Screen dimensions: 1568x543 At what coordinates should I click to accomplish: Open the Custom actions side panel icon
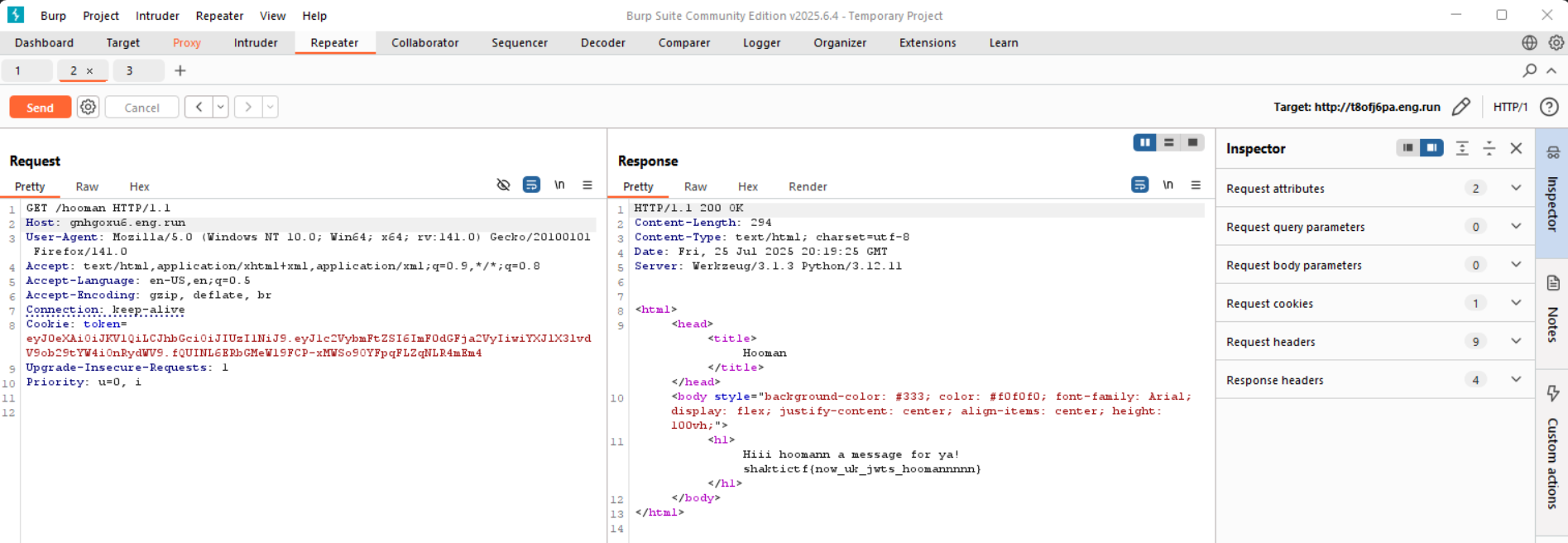tap(1553, 393)
